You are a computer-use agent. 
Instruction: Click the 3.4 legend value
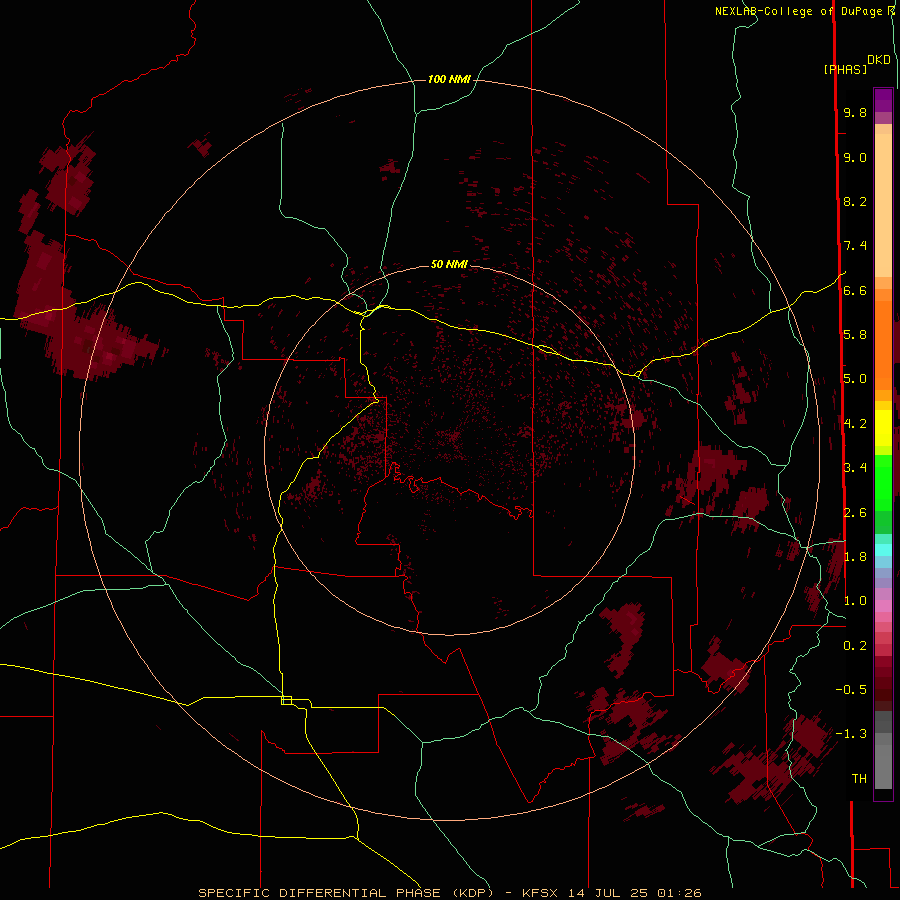[x=855, y=468]
